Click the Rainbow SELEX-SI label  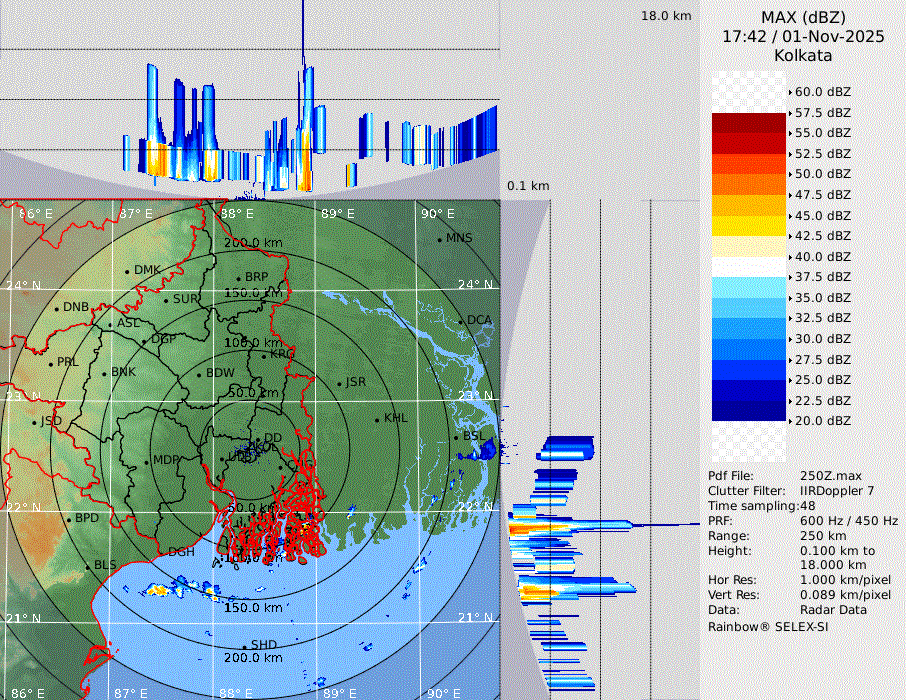point(768,626)
